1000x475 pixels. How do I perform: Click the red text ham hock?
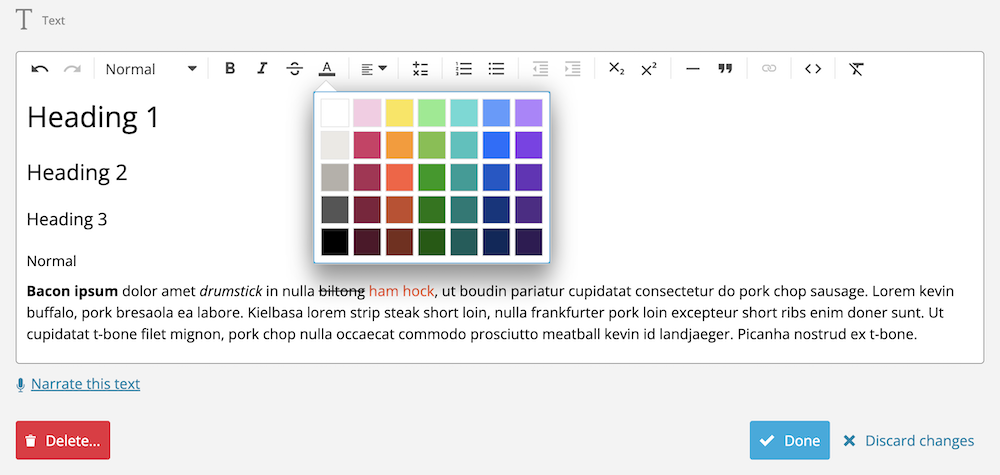(x=401, y=292)
